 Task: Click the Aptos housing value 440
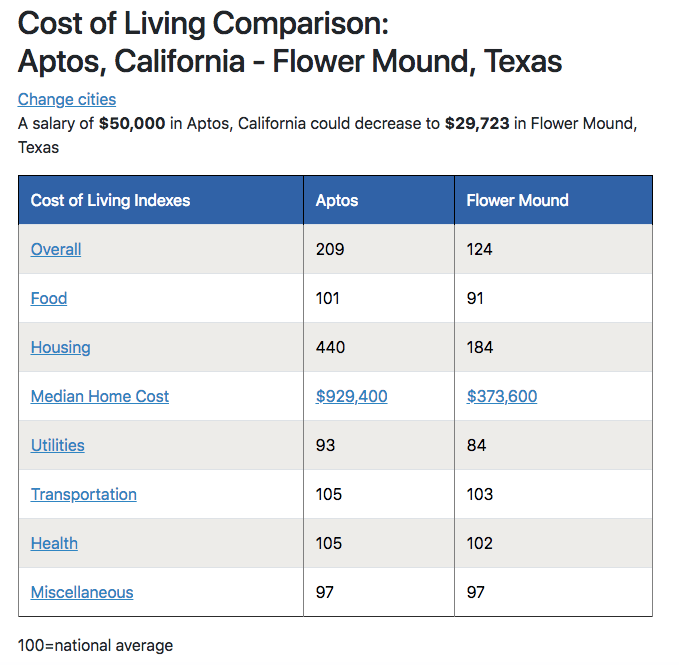pyautogui.click(x=331, y=347)
